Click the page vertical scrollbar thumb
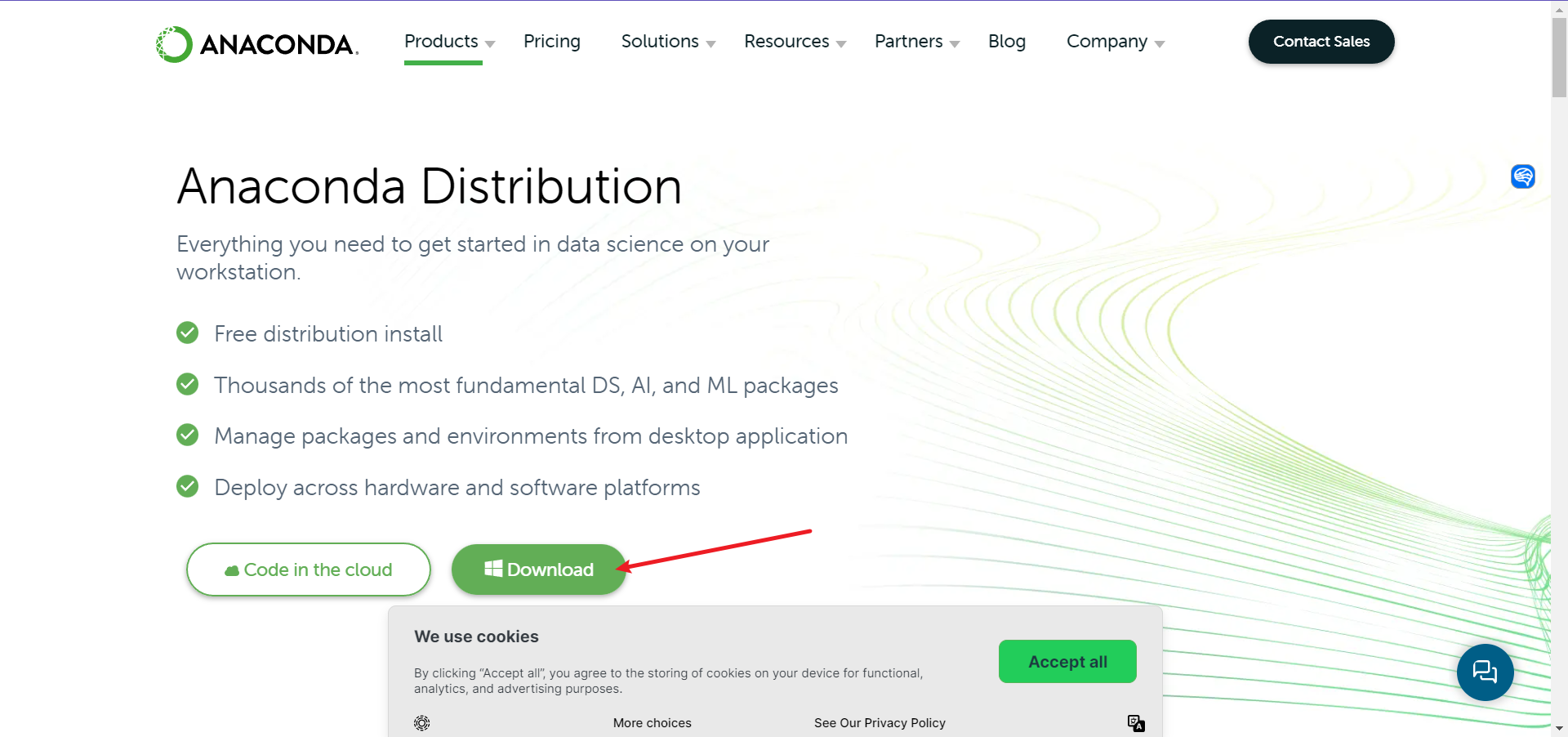1568x737 pixels. 1559,57
